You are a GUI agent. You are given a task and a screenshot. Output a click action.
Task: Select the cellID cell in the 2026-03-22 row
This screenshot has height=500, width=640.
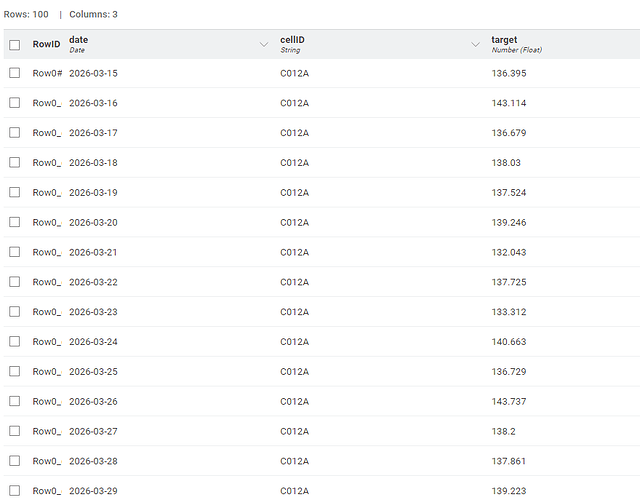(x=294, y=282)
